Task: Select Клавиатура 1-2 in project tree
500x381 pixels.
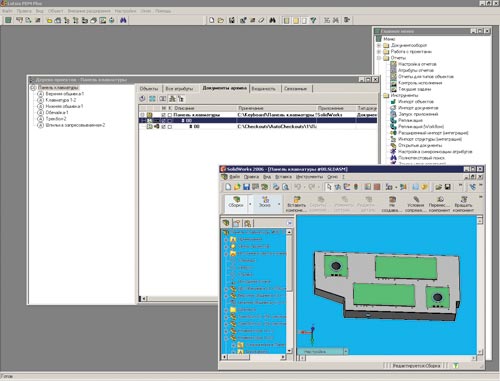Action: (x=61, y=100)
